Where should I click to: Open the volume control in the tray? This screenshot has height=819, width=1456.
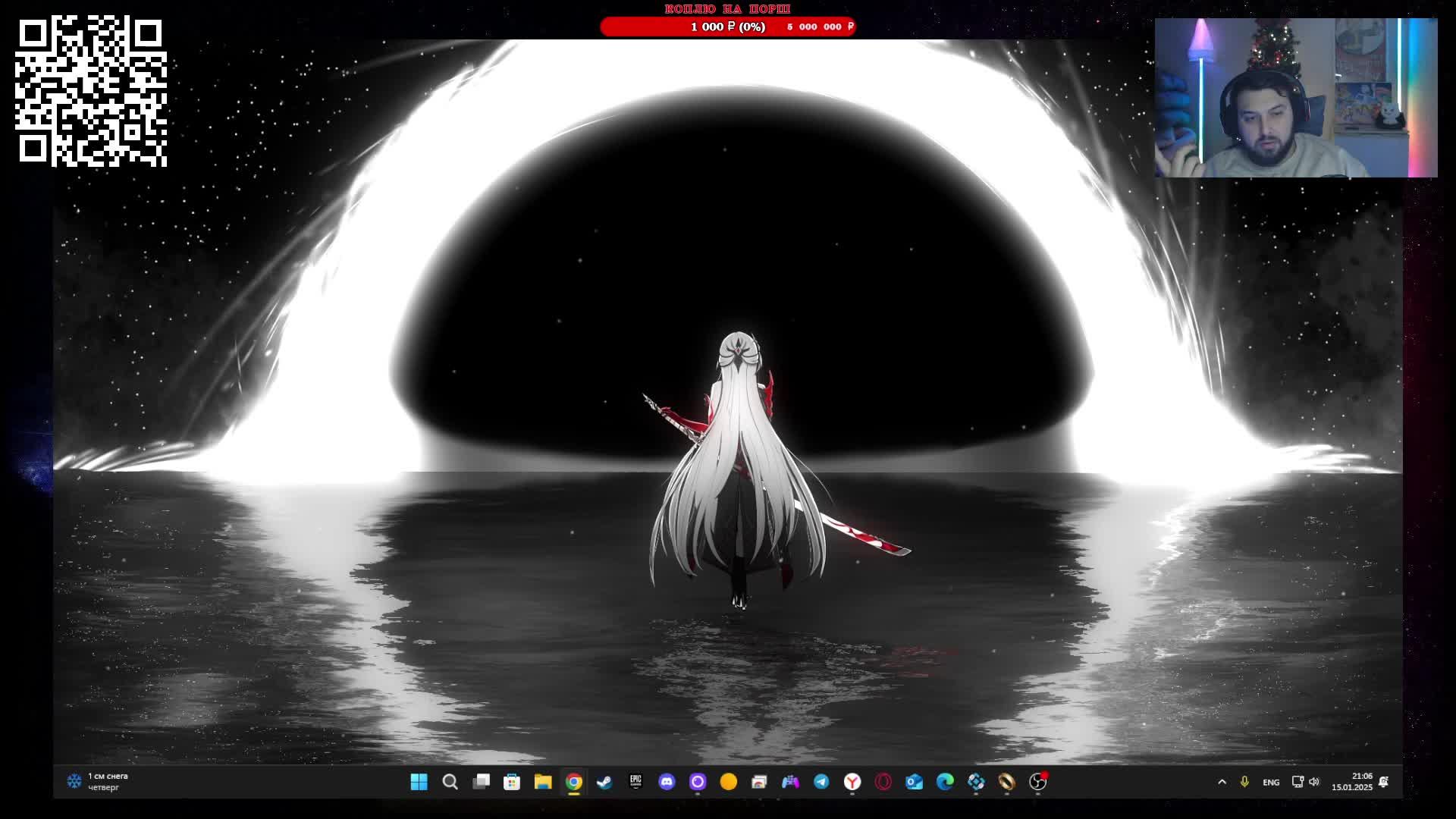[1314, 782]
